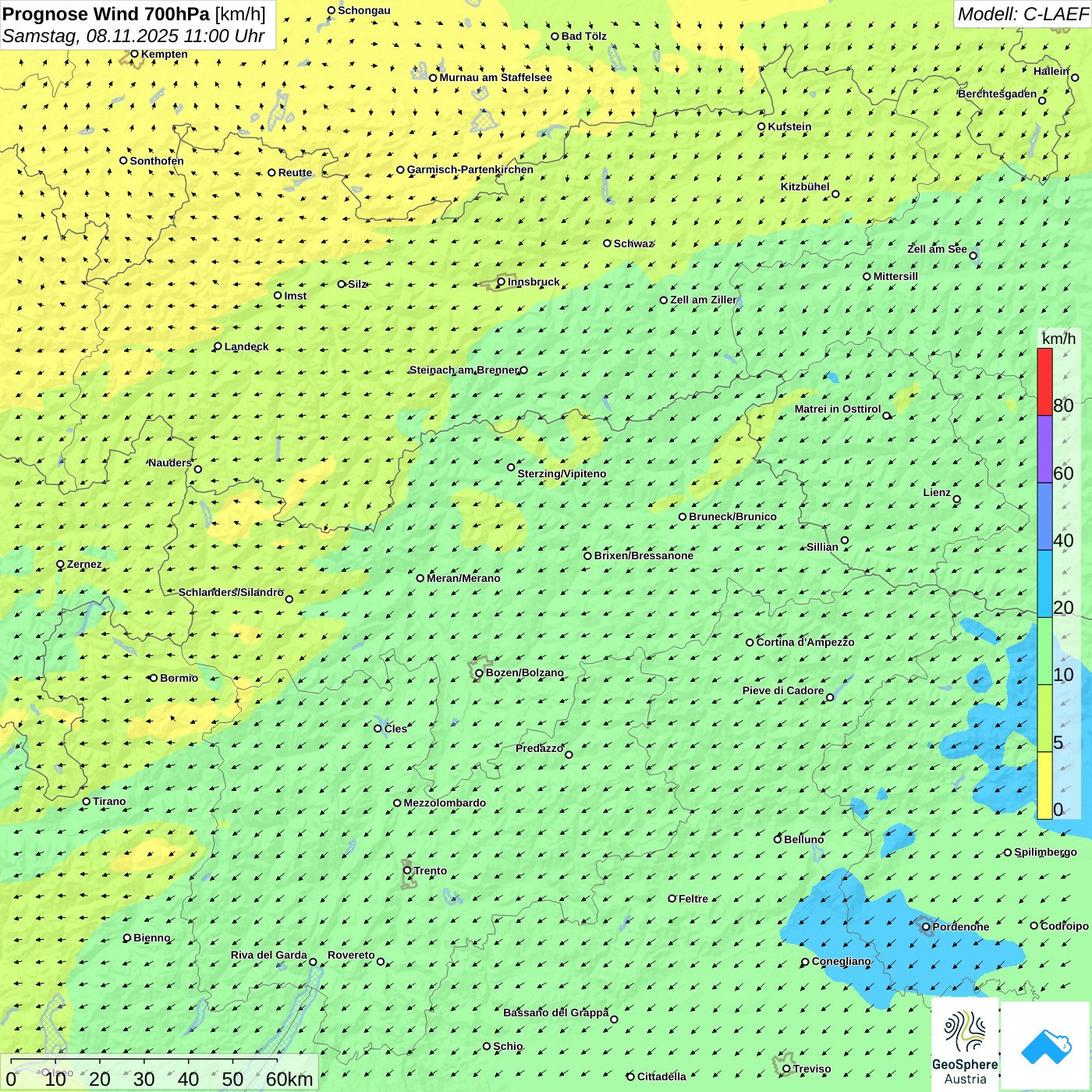Click the Nauders city label
The width and height of the screenshot is (1092, 1092).
170,463
